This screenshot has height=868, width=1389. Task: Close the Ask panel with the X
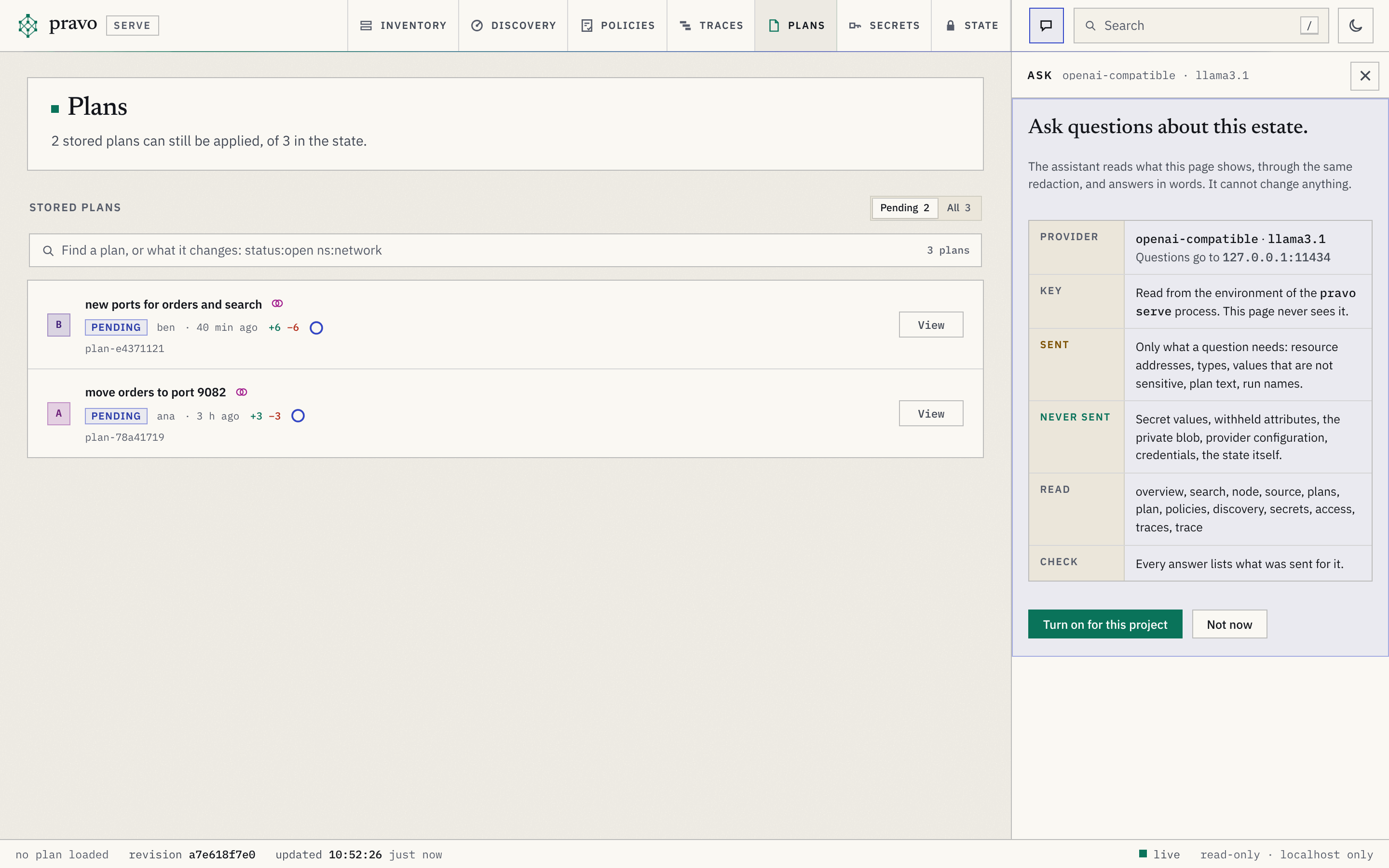[x=1364, y=76]
